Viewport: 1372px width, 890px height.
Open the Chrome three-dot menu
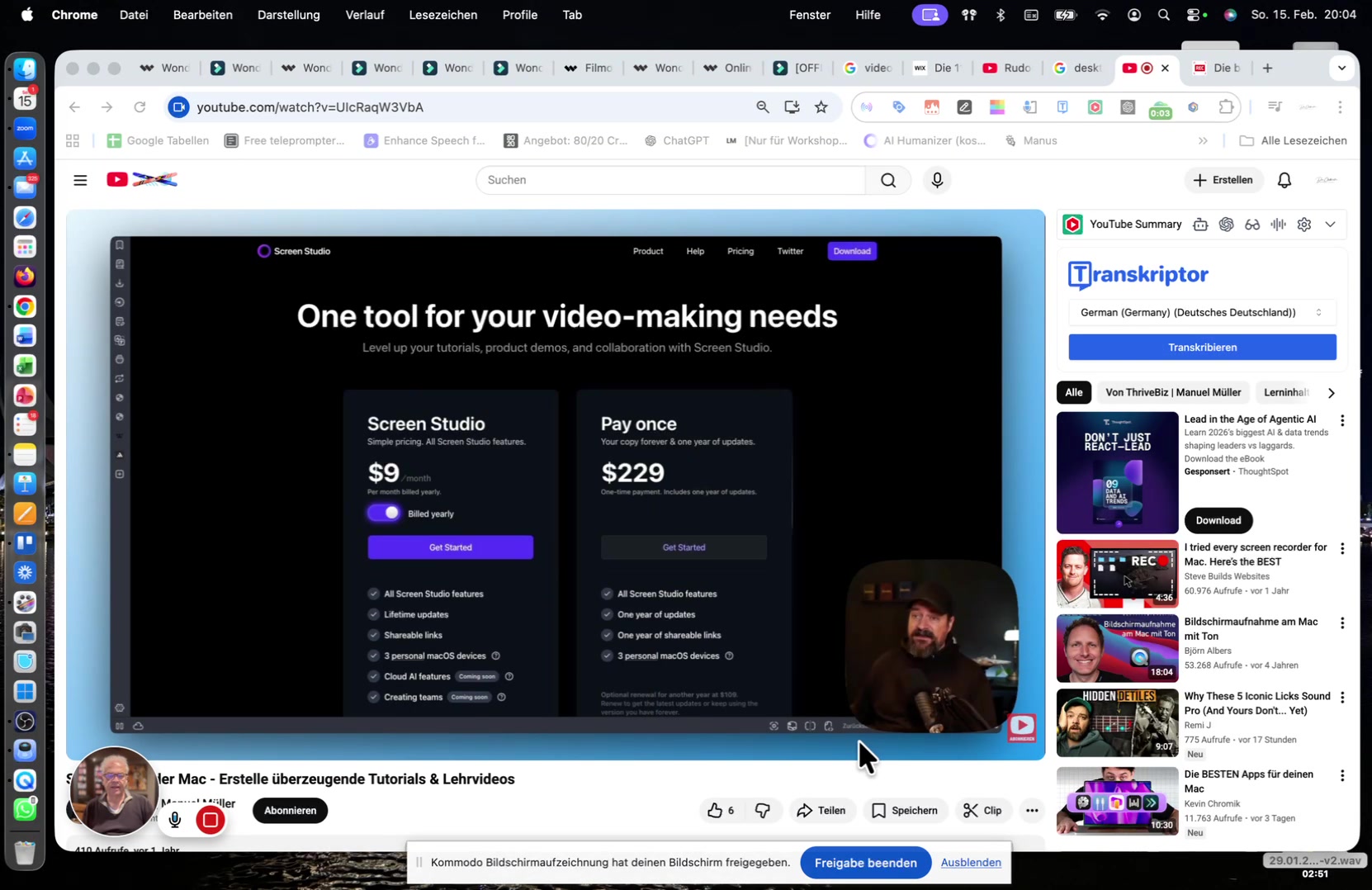1341,107
